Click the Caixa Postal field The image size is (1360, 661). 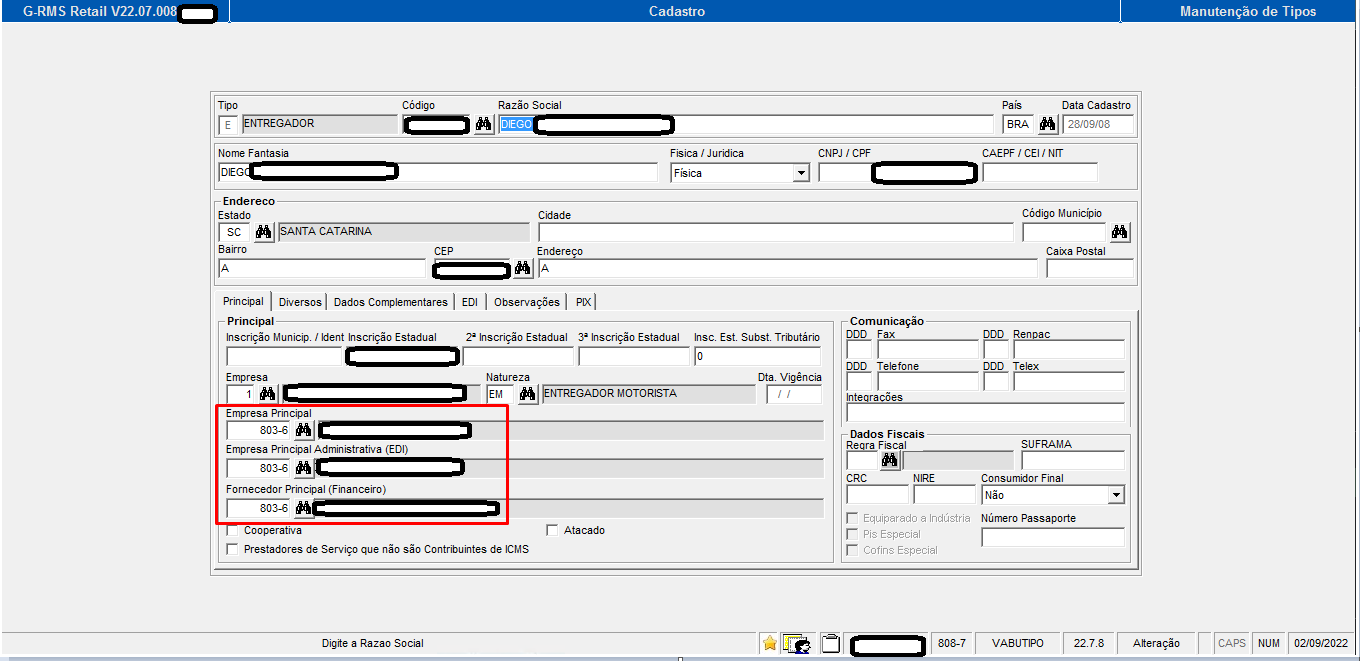click(1089, 268)
